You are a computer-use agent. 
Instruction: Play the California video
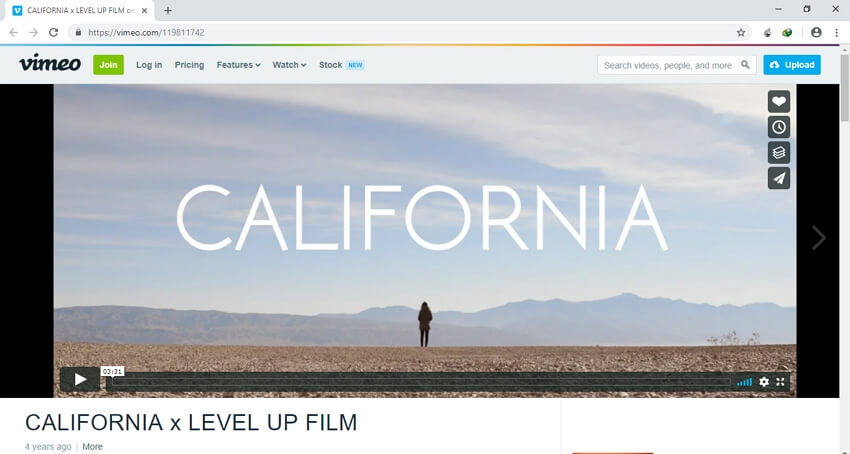pos(80,379)
